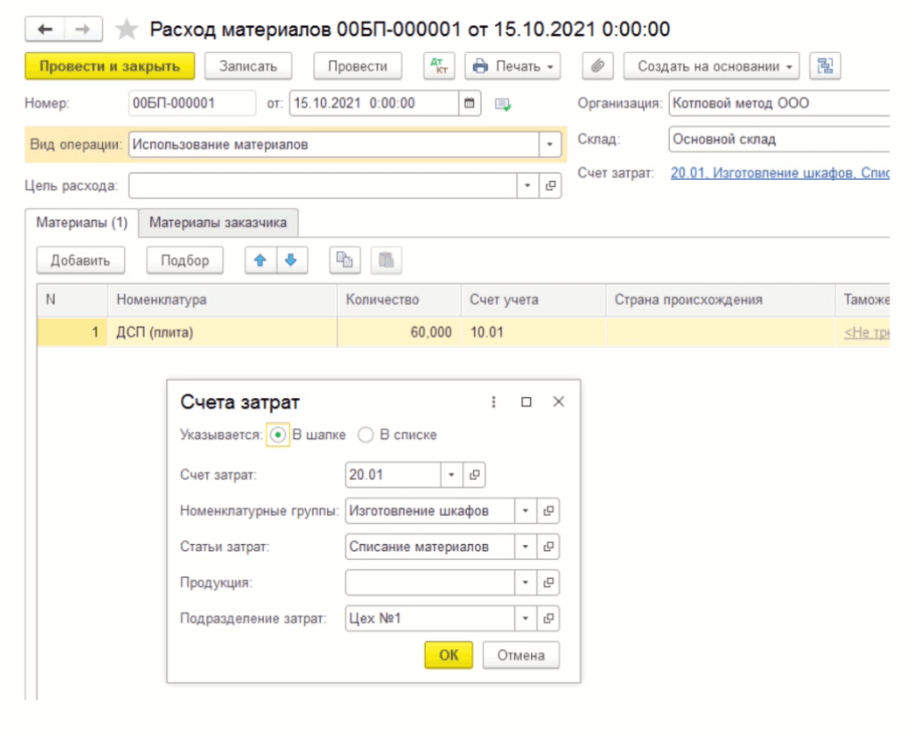913x737 pixels.
Task: Expand the Вид операции dropdown
Action: [550, 145]
